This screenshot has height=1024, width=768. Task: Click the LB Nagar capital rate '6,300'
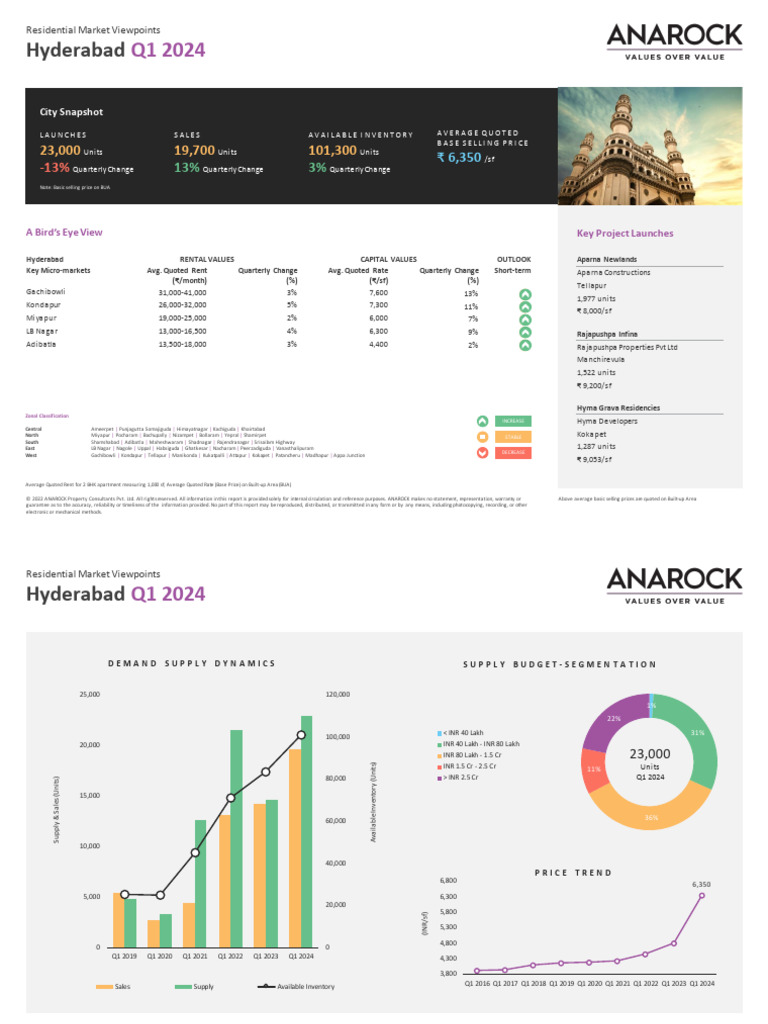(379, 332)
